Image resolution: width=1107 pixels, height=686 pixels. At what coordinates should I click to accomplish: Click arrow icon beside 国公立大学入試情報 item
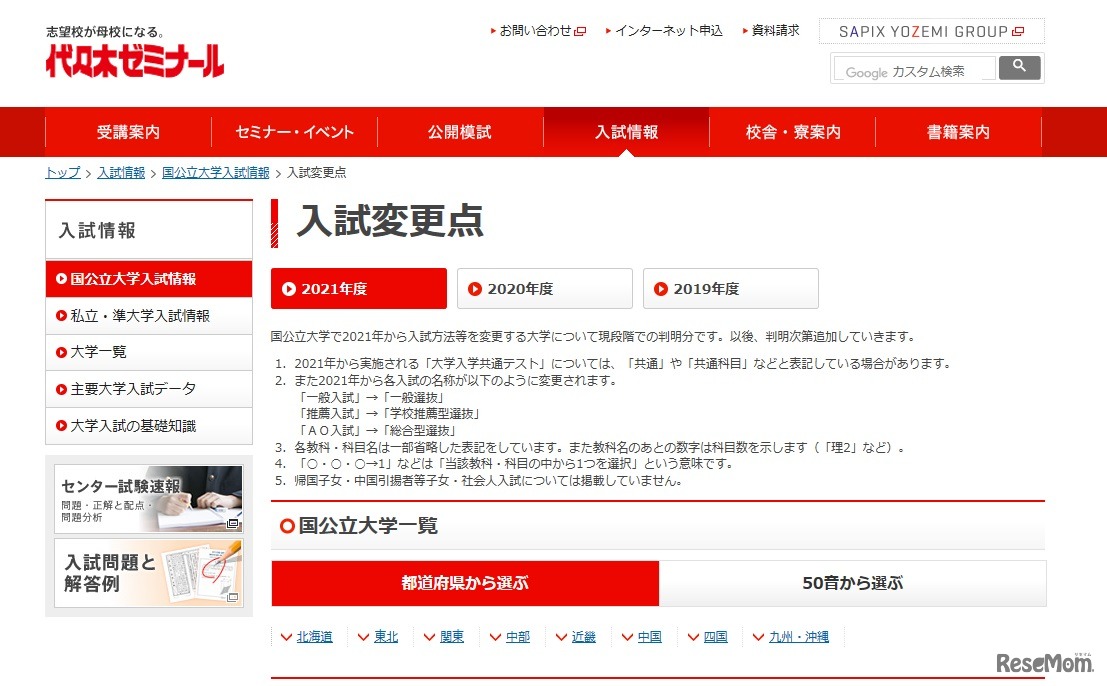click(61, 279)
